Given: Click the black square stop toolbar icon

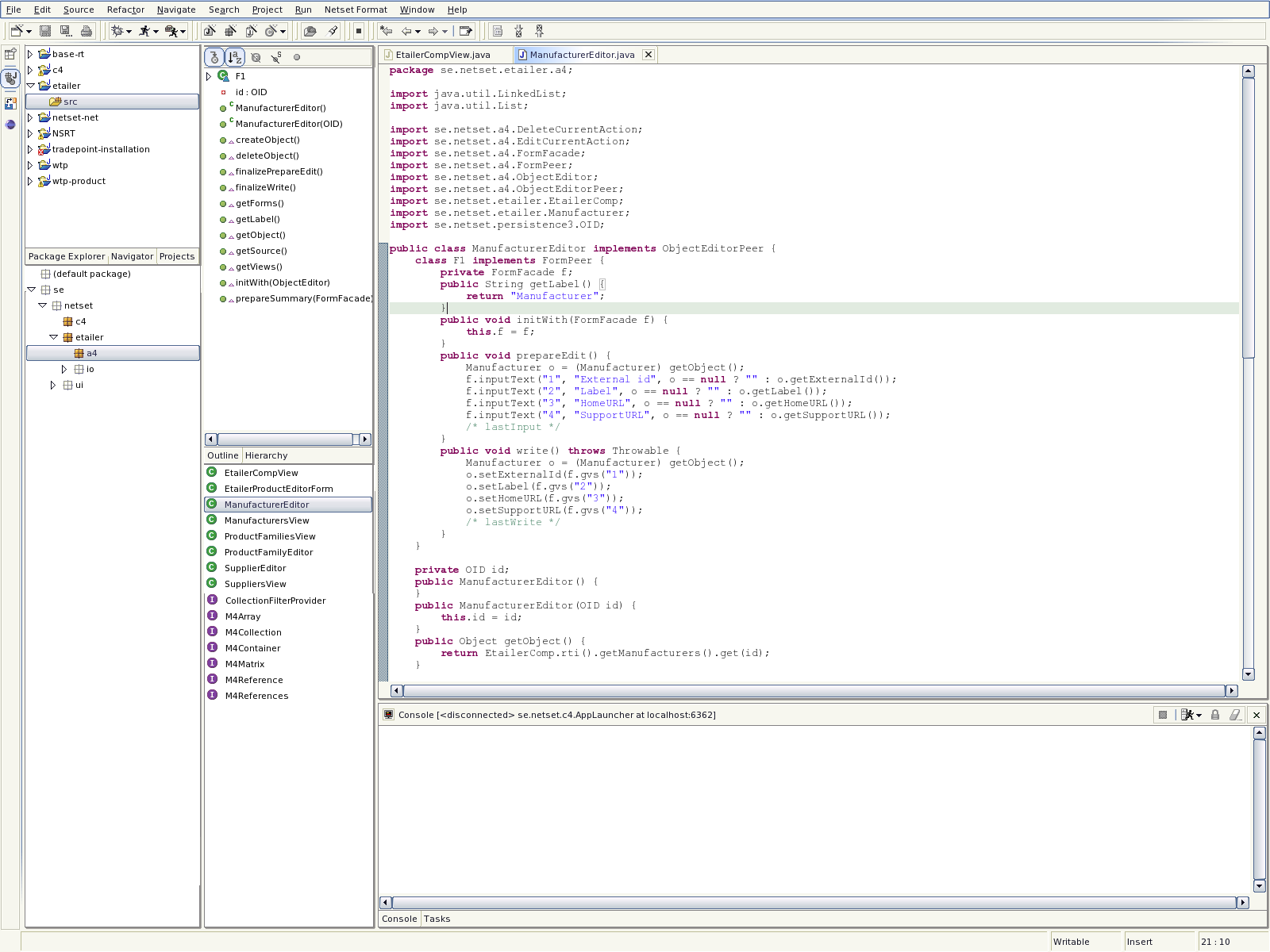Looking at the screenshot, I should (359, 31).
